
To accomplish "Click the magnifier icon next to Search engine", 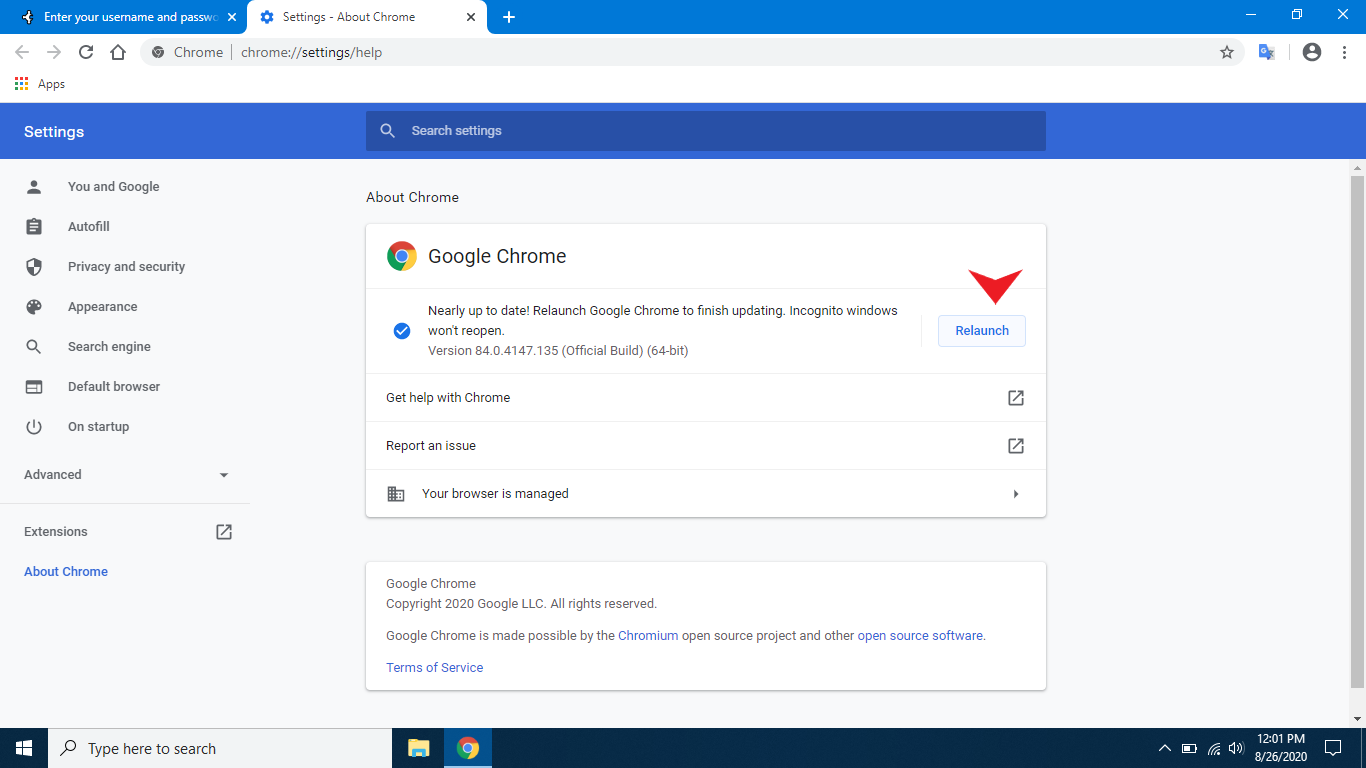I will click(x=34, y=347).
